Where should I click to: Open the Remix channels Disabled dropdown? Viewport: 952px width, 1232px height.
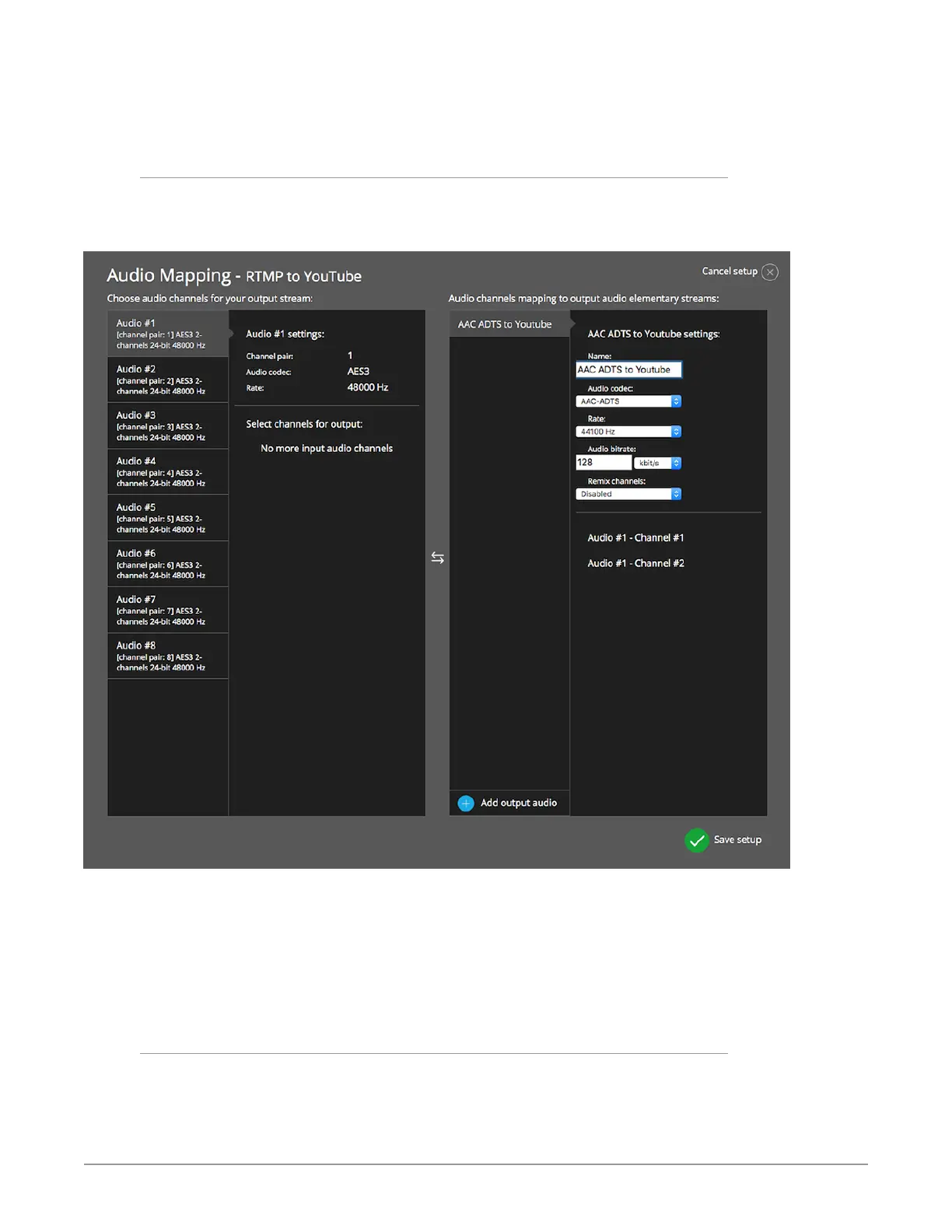pos(628,494)
